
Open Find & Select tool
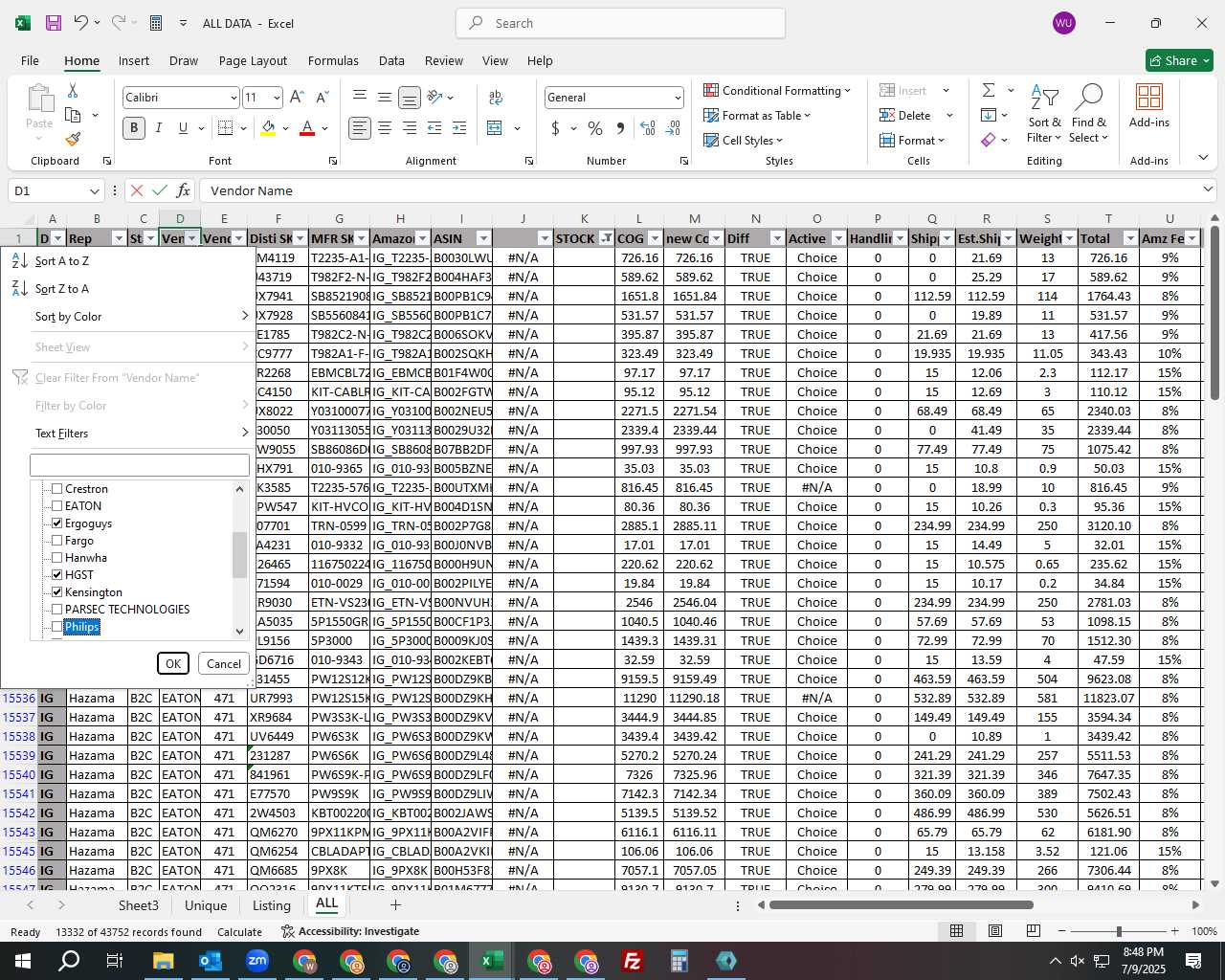tap(1088, 114)
